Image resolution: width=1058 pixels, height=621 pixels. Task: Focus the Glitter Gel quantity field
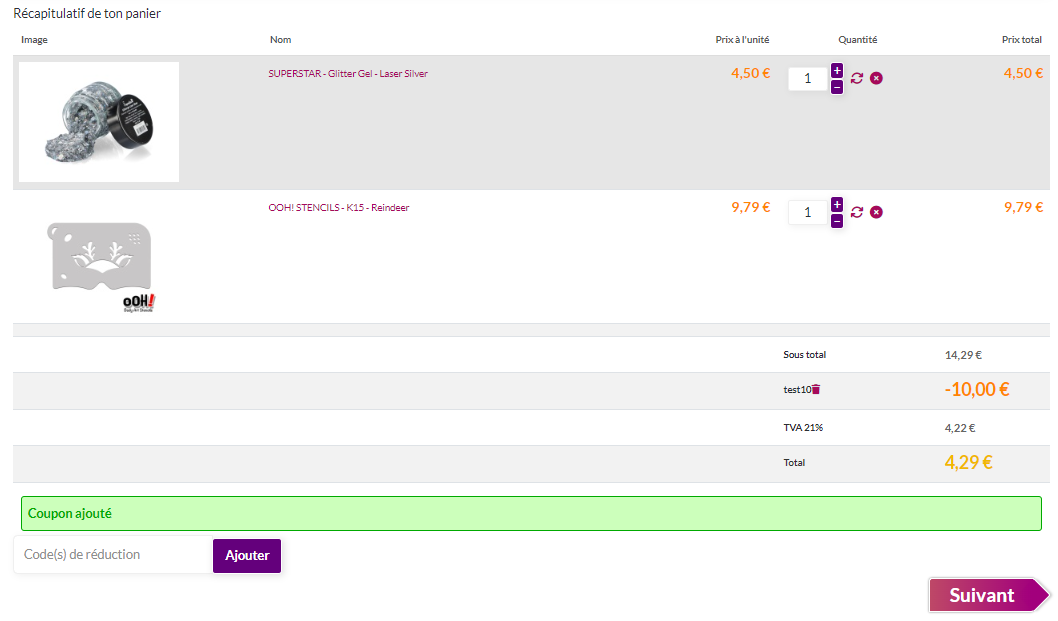(808, 78)
